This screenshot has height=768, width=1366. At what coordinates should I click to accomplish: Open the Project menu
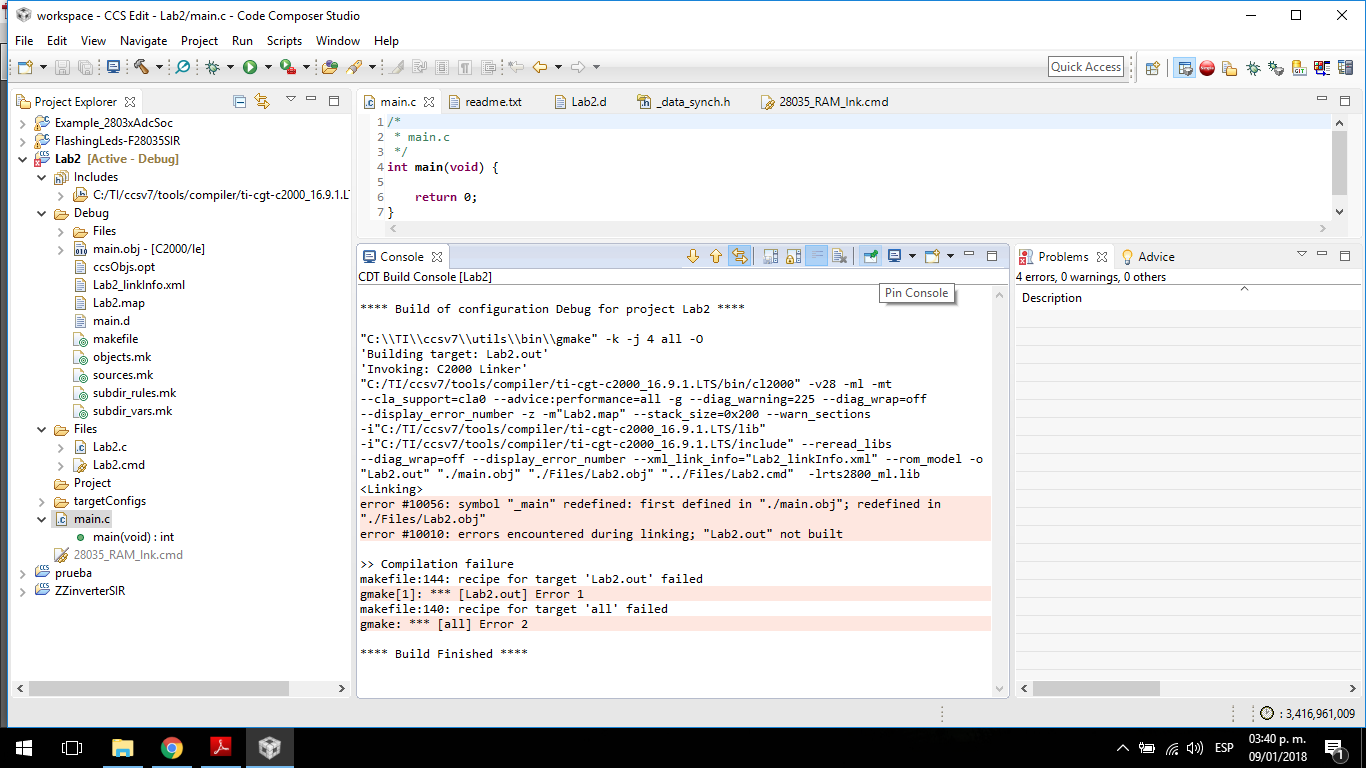click(199, 41)
